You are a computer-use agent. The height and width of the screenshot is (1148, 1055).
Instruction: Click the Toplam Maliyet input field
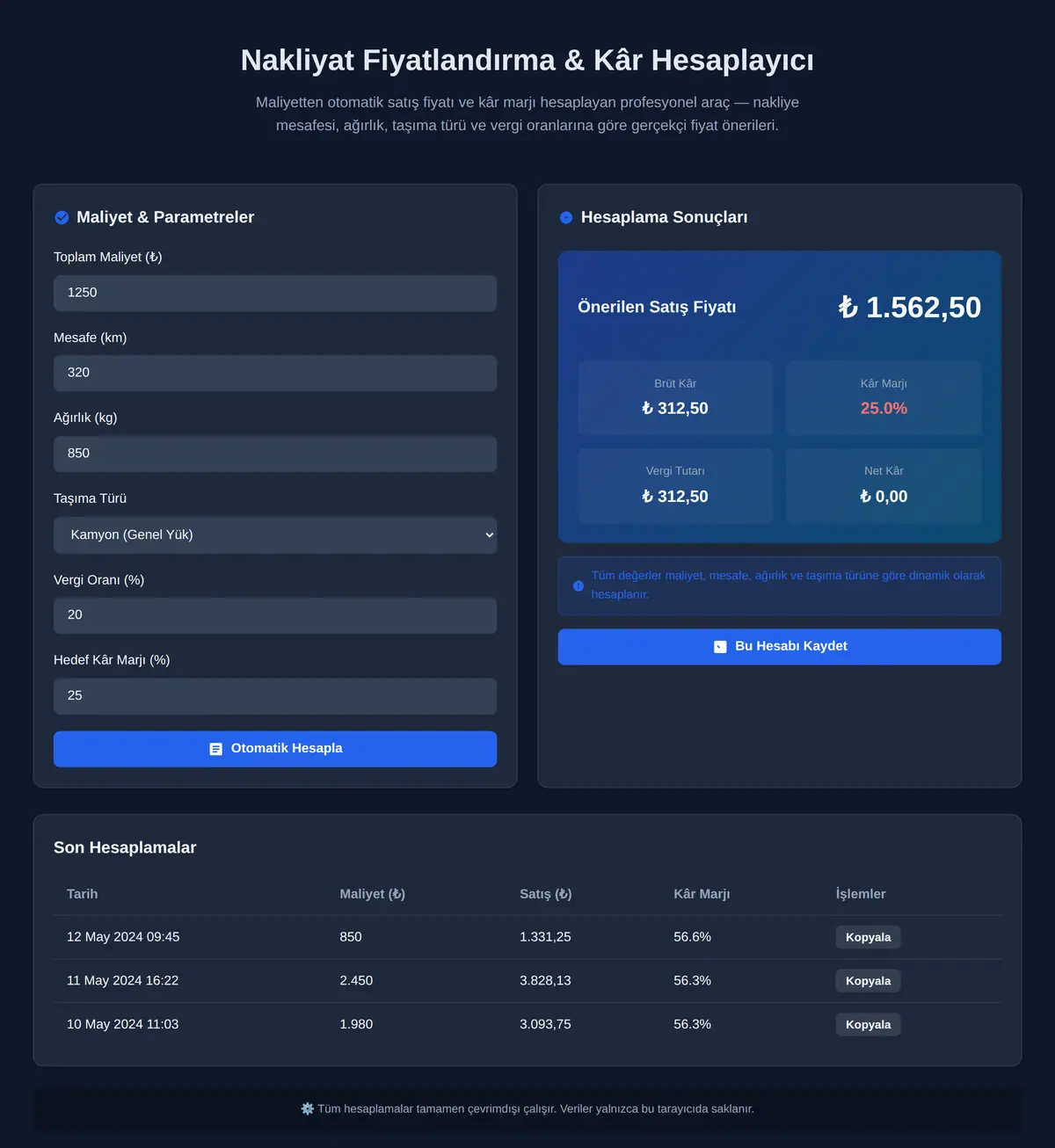[275, 293]
